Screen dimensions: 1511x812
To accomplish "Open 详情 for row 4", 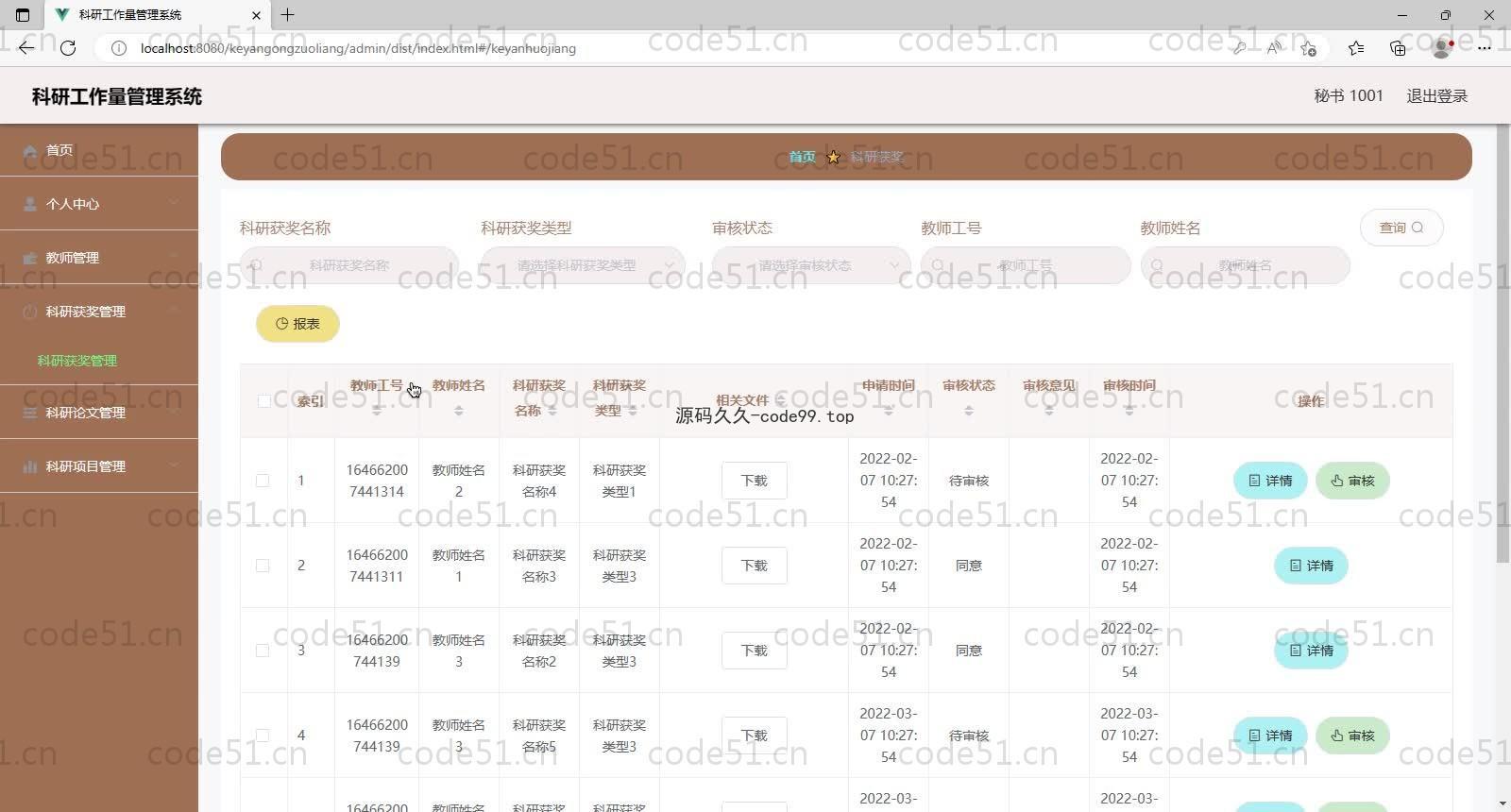I will pyautogui.click(x=1270, y=736).
